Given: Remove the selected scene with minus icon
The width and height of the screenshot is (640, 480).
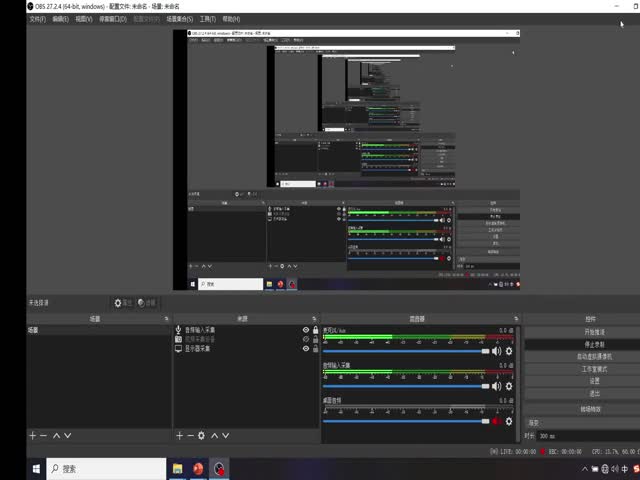Looking at the screenshot, I should pos(42,435).
